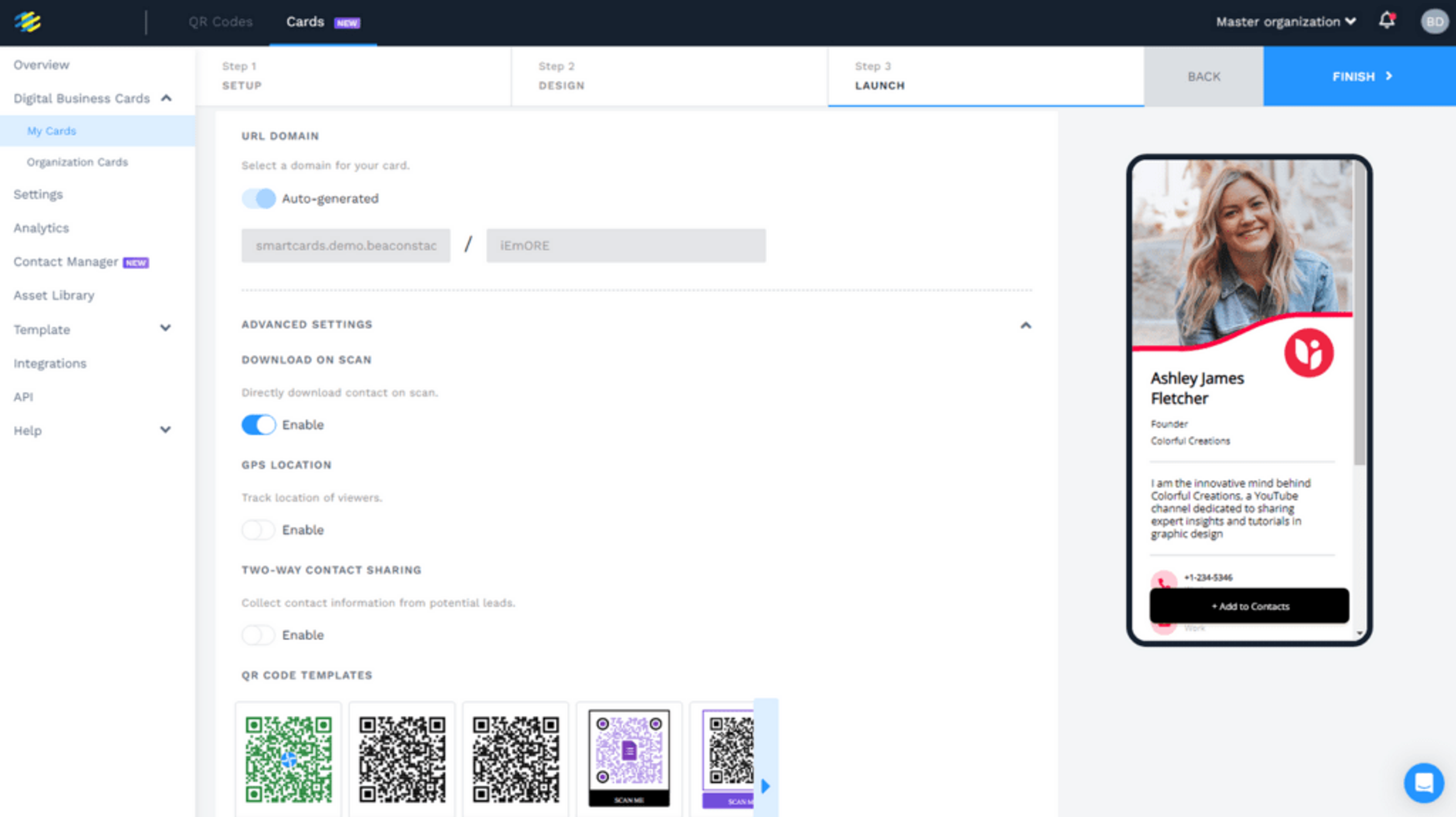
Task: Open Asset Library in the sidebar
Action: point(54,295)
